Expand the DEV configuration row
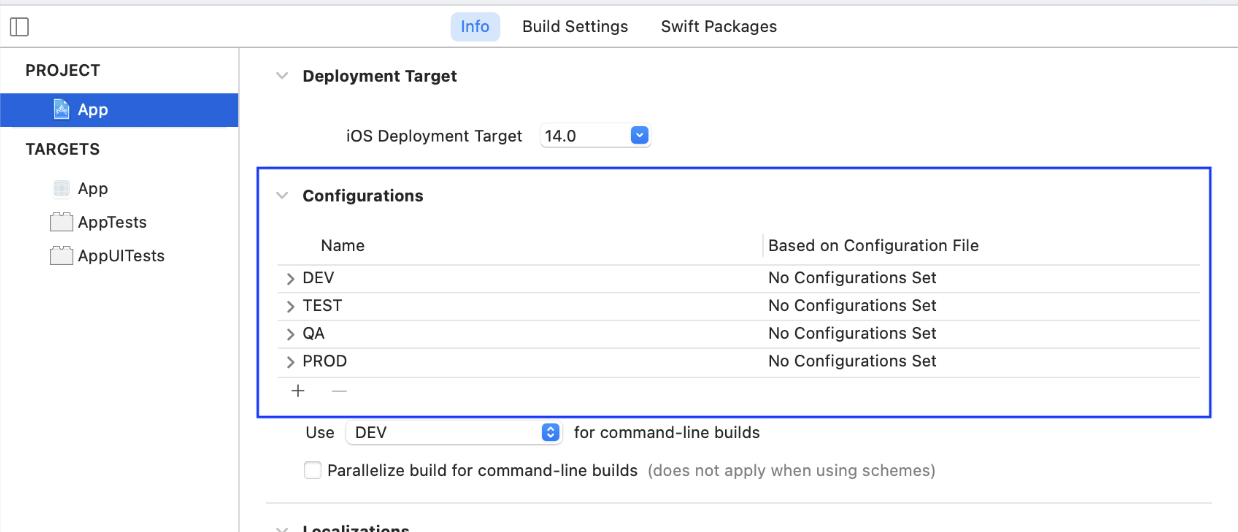 [x=291, y=278]
